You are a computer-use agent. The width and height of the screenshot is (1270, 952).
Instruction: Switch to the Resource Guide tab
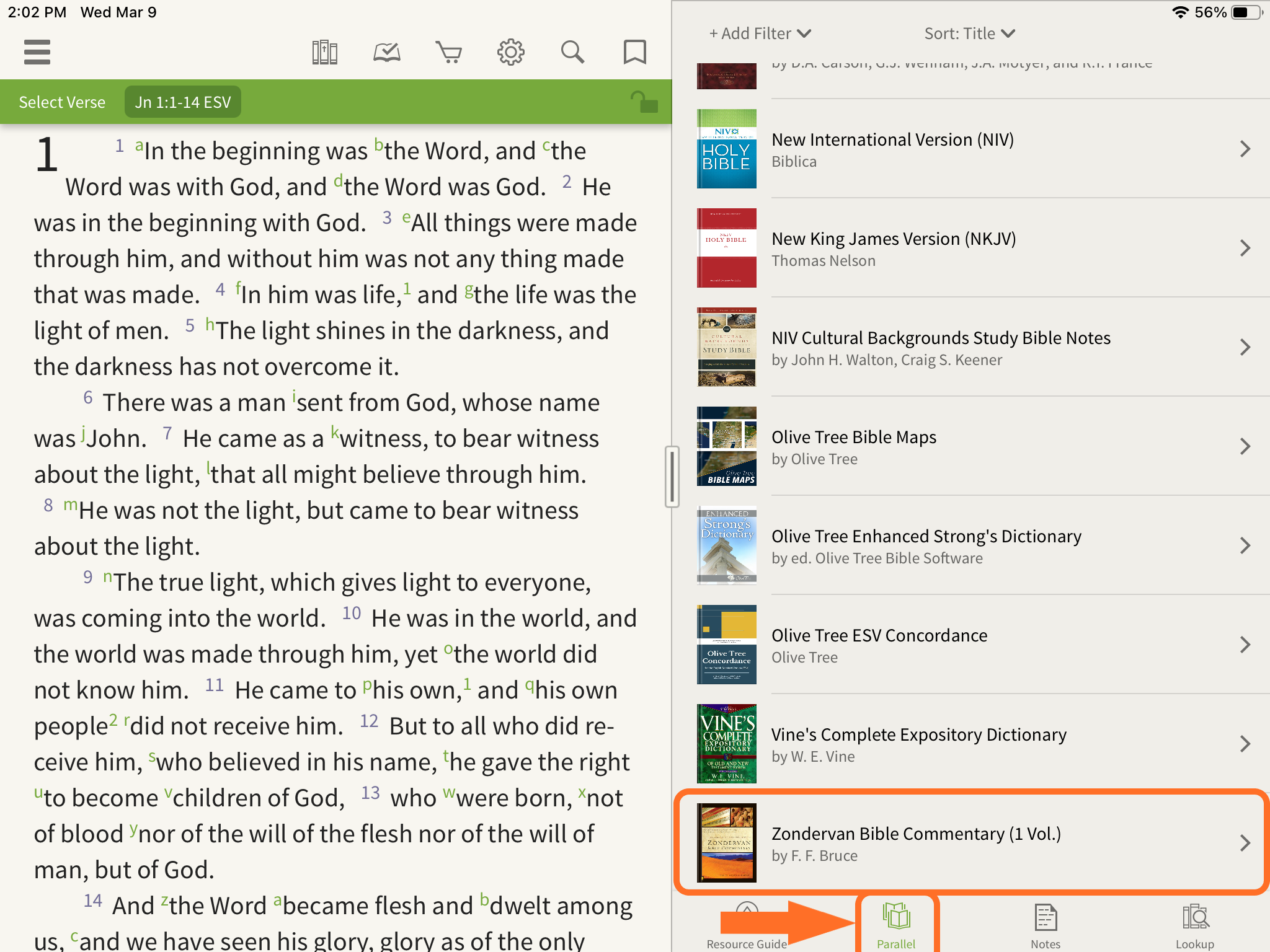[747, 926]
